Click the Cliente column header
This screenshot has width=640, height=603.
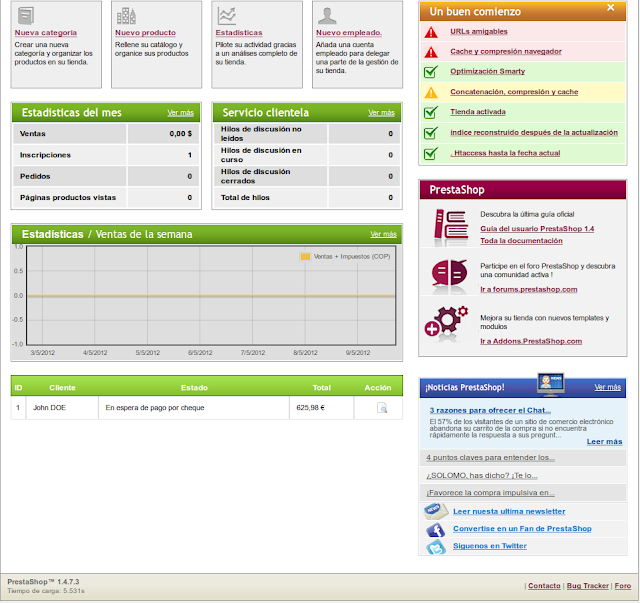coord(62,388)
